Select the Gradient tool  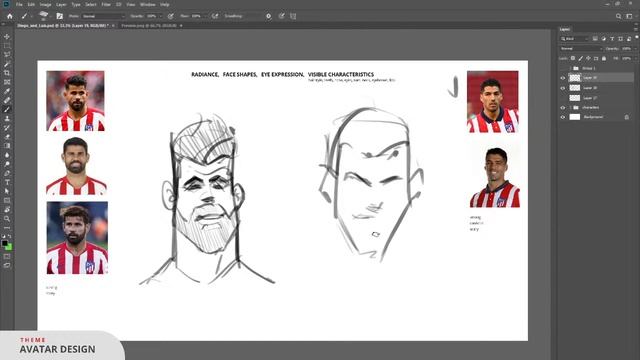pyautogui.click(x=7, y=146)
